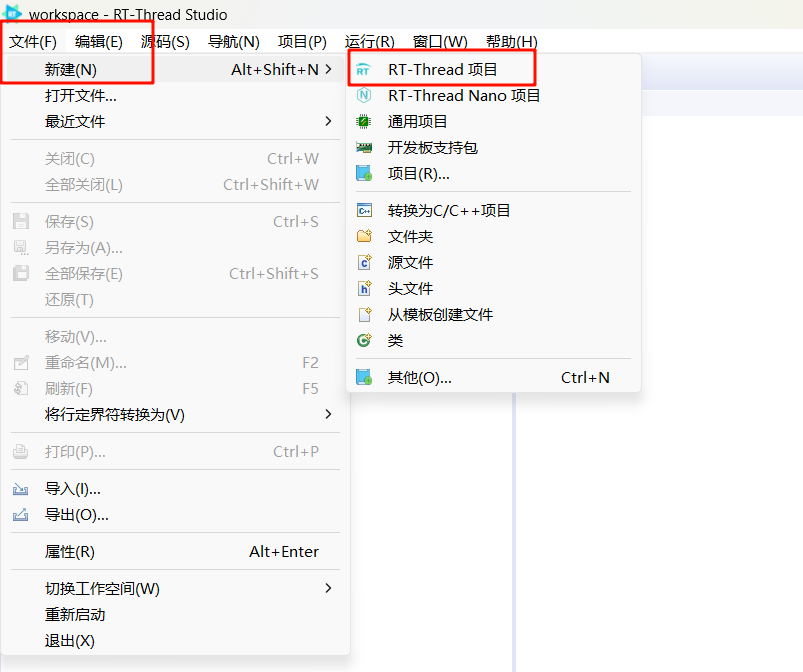
Task: Create a new 文件夹 from submenu
Action: (x=494, y=236)
